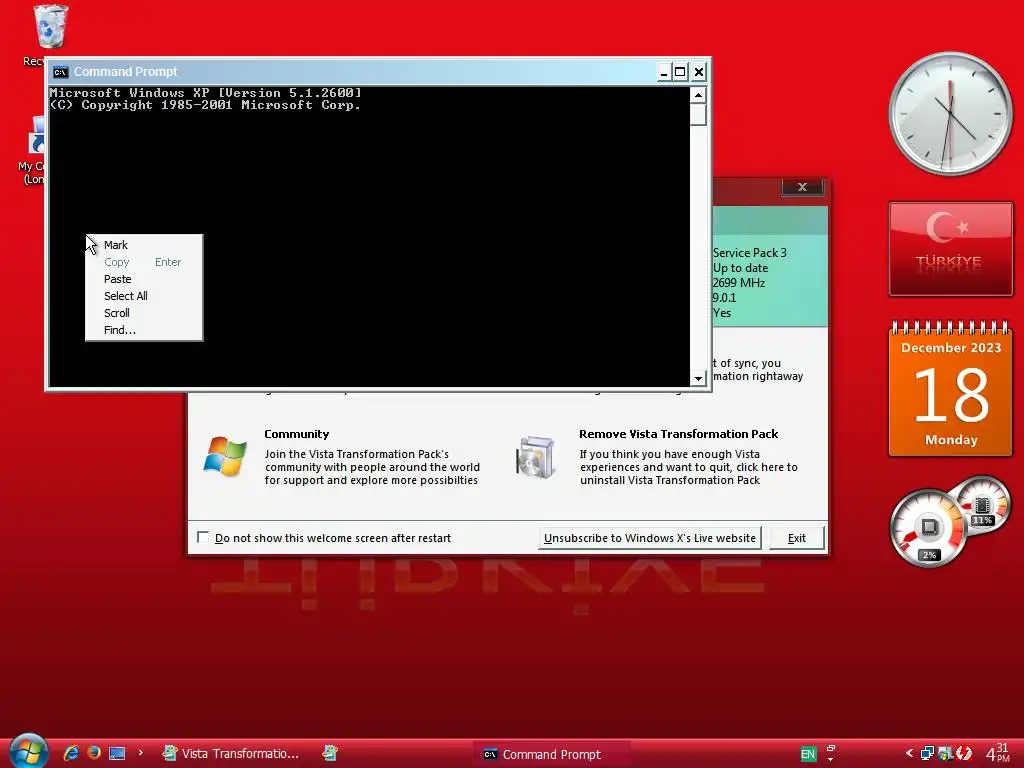Screen dimensions: 1024x768
Task: Expand the quick launch overflow chevron
Action: point(140,753)
